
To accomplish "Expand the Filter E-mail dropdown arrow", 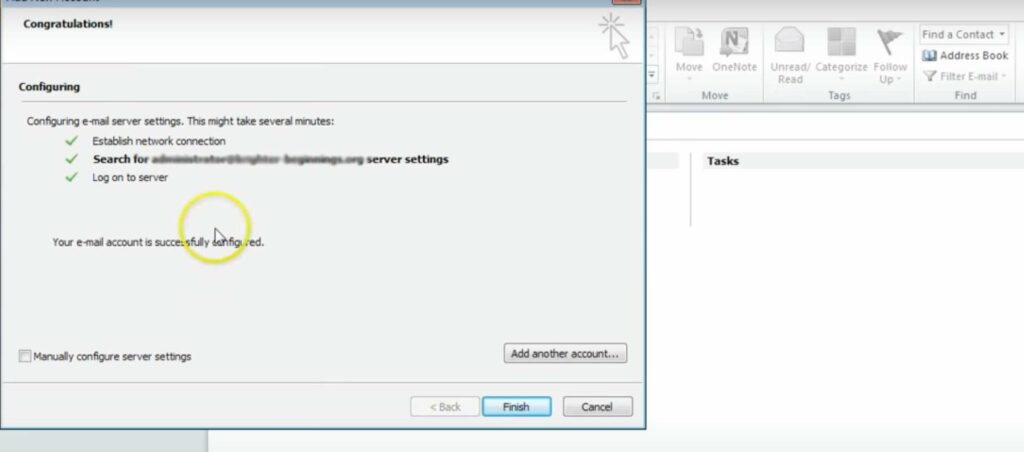I will pyautogui.click(x=1003, y=76).
